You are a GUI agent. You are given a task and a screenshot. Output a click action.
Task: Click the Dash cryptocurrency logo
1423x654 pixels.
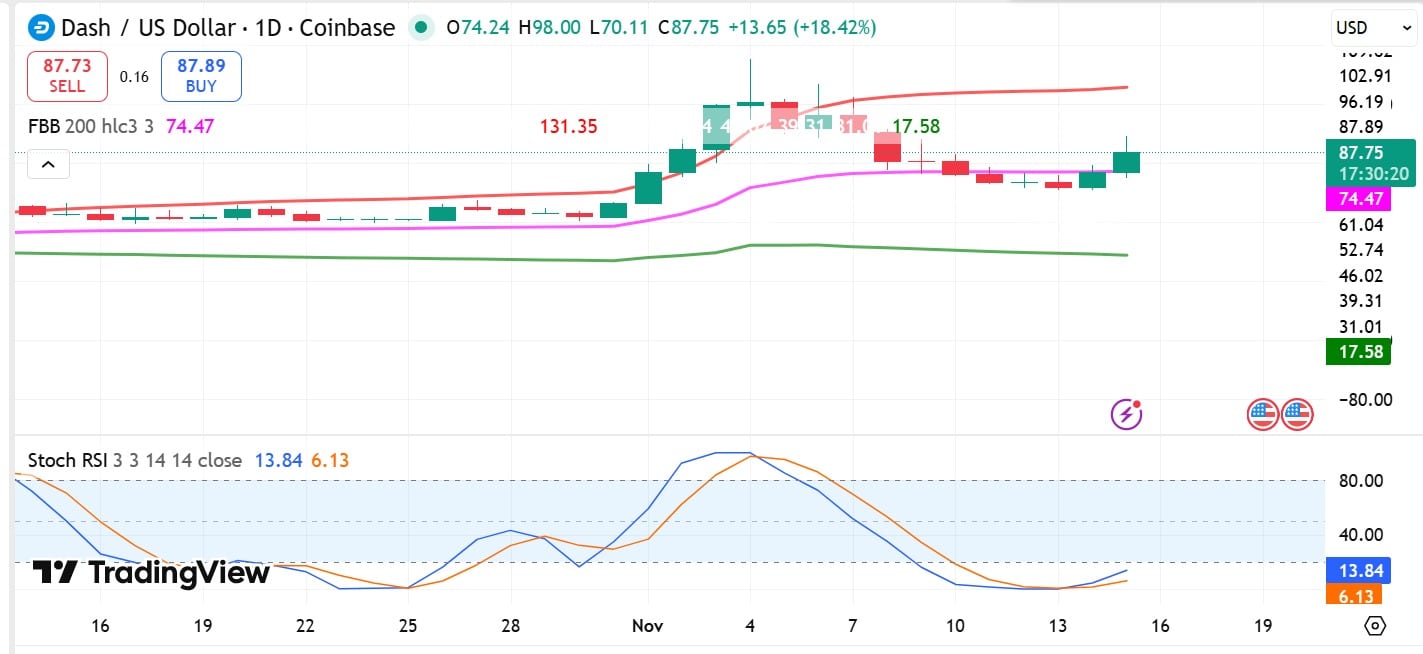coord(40,27)
